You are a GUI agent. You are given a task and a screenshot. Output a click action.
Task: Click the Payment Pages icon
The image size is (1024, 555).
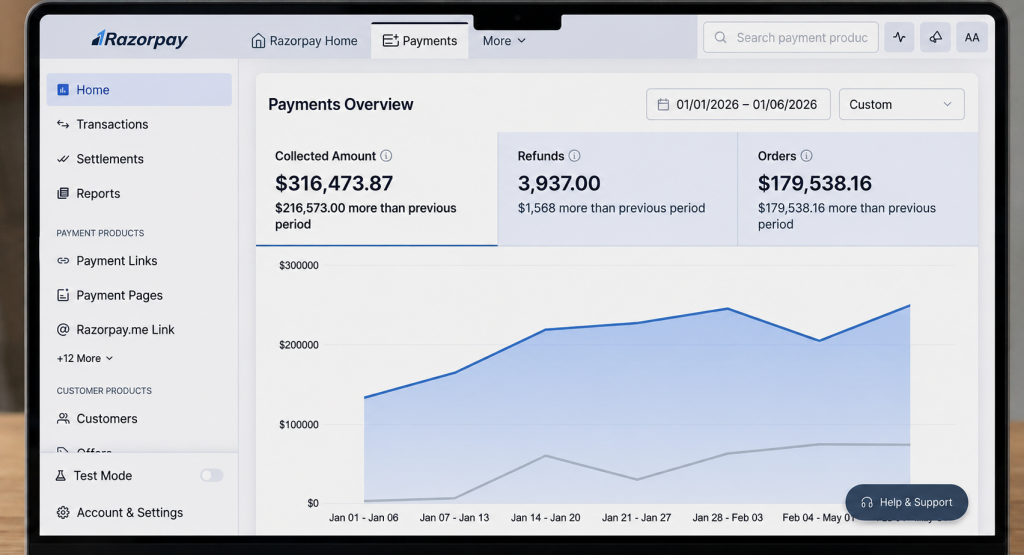[x=63, y=295]
